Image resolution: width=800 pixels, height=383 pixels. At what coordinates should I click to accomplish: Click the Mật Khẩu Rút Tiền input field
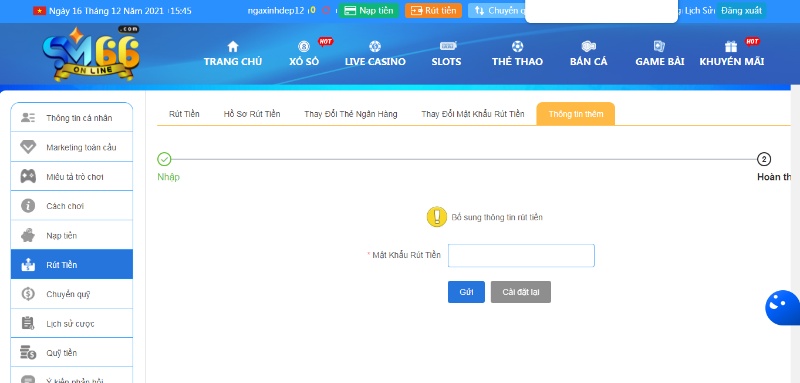tap(521, 256)
